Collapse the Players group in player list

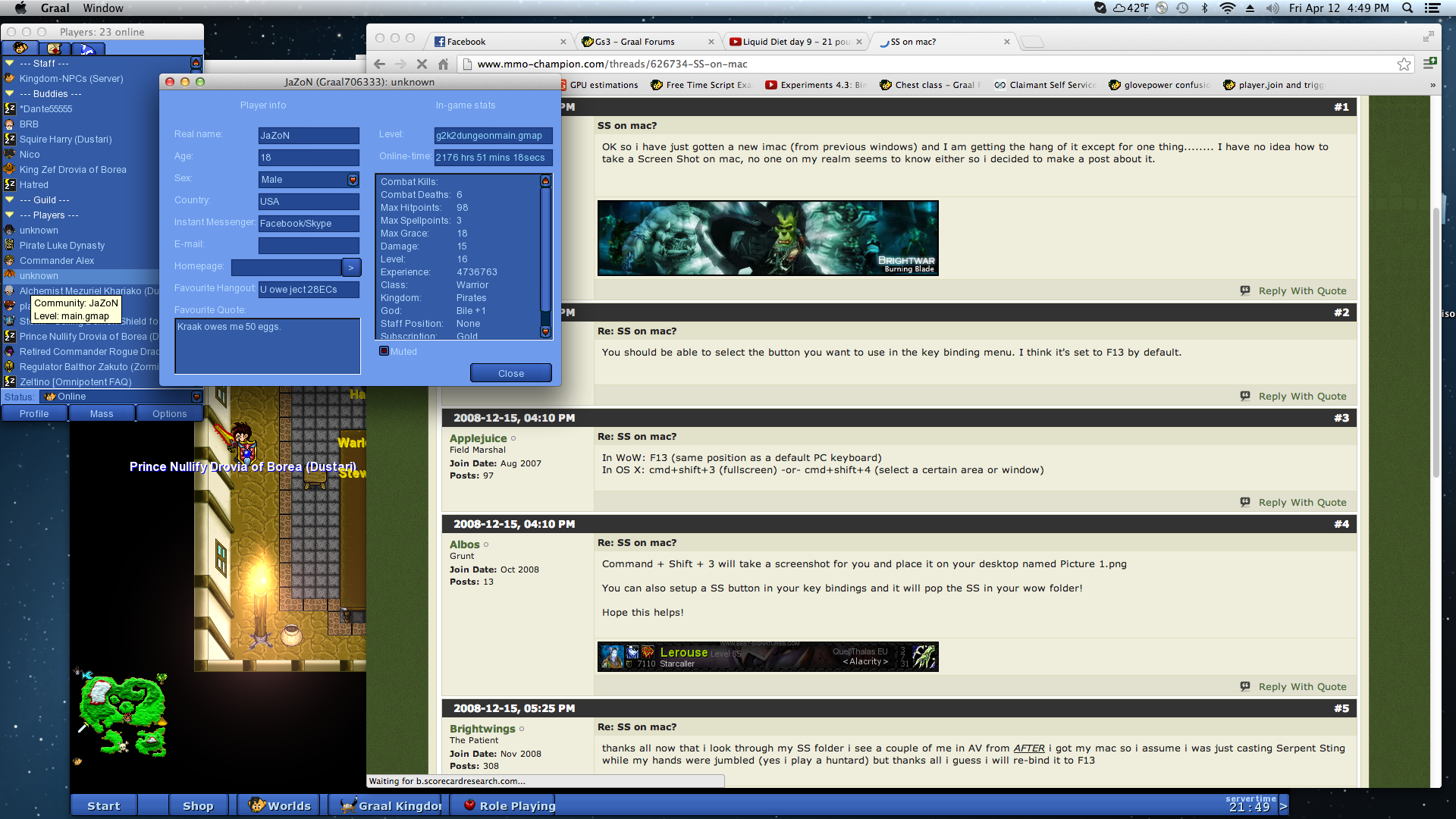10,215
